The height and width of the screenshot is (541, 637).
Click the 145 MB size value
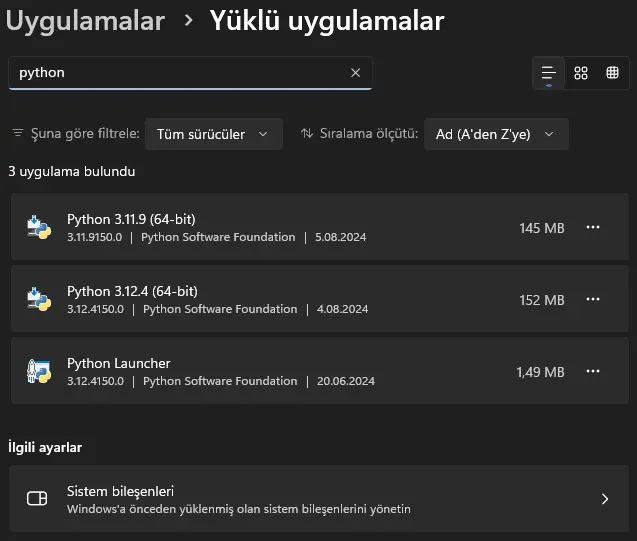coord(542,228)
